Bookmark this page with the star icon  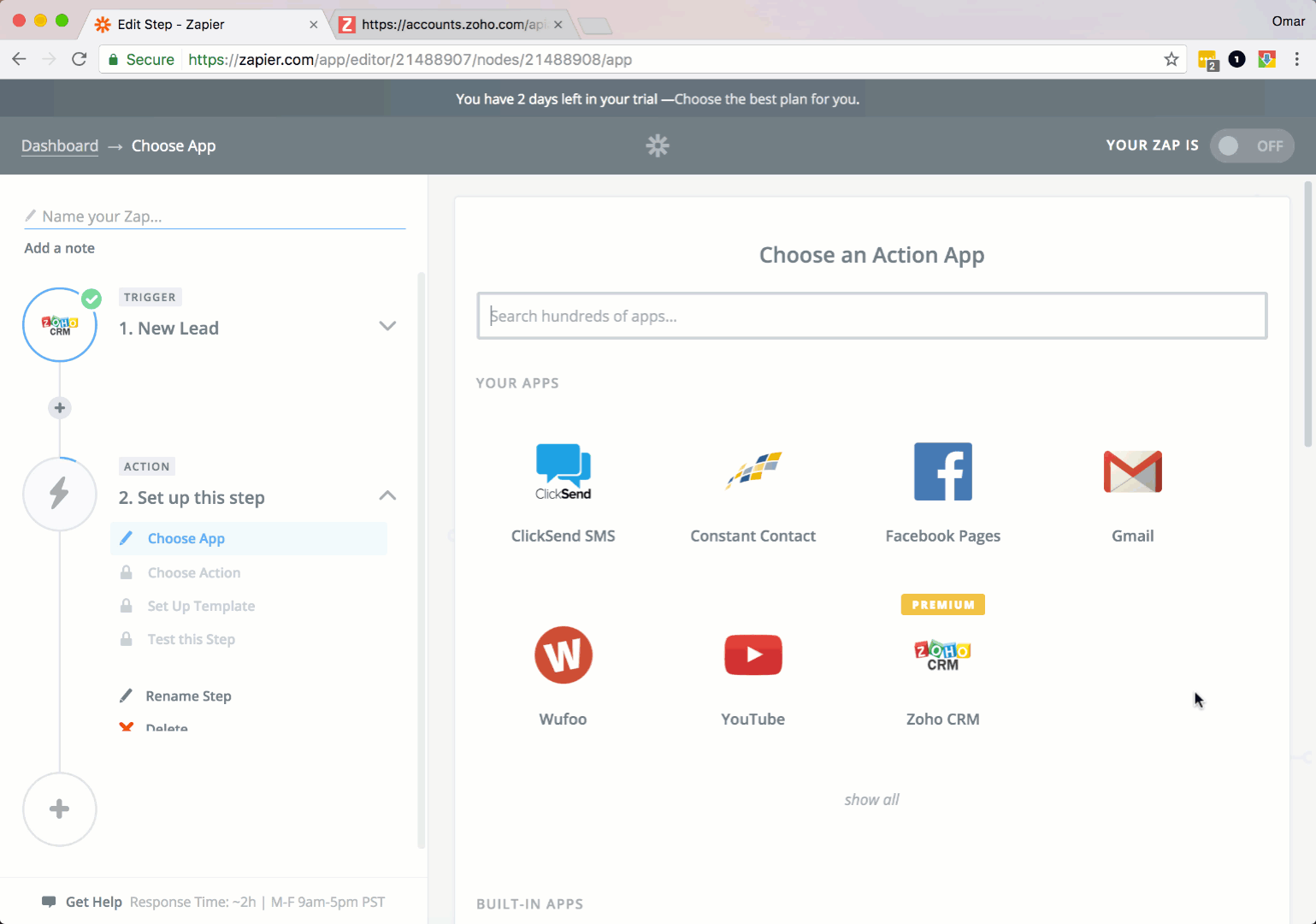pyautogui.click(x=1171, y=59)
